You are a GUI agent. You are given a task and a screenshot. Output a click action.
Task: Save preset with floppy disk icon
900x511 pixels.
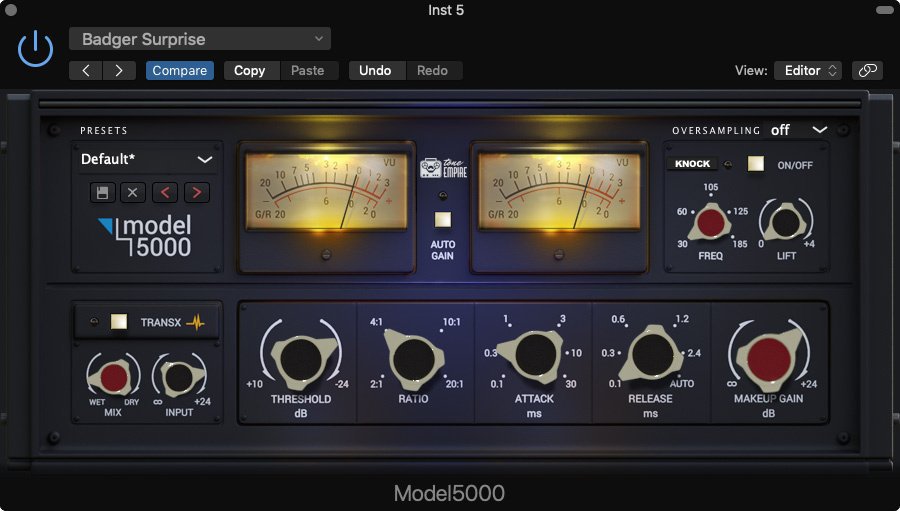pyautogui.click(x=103, y=192)
